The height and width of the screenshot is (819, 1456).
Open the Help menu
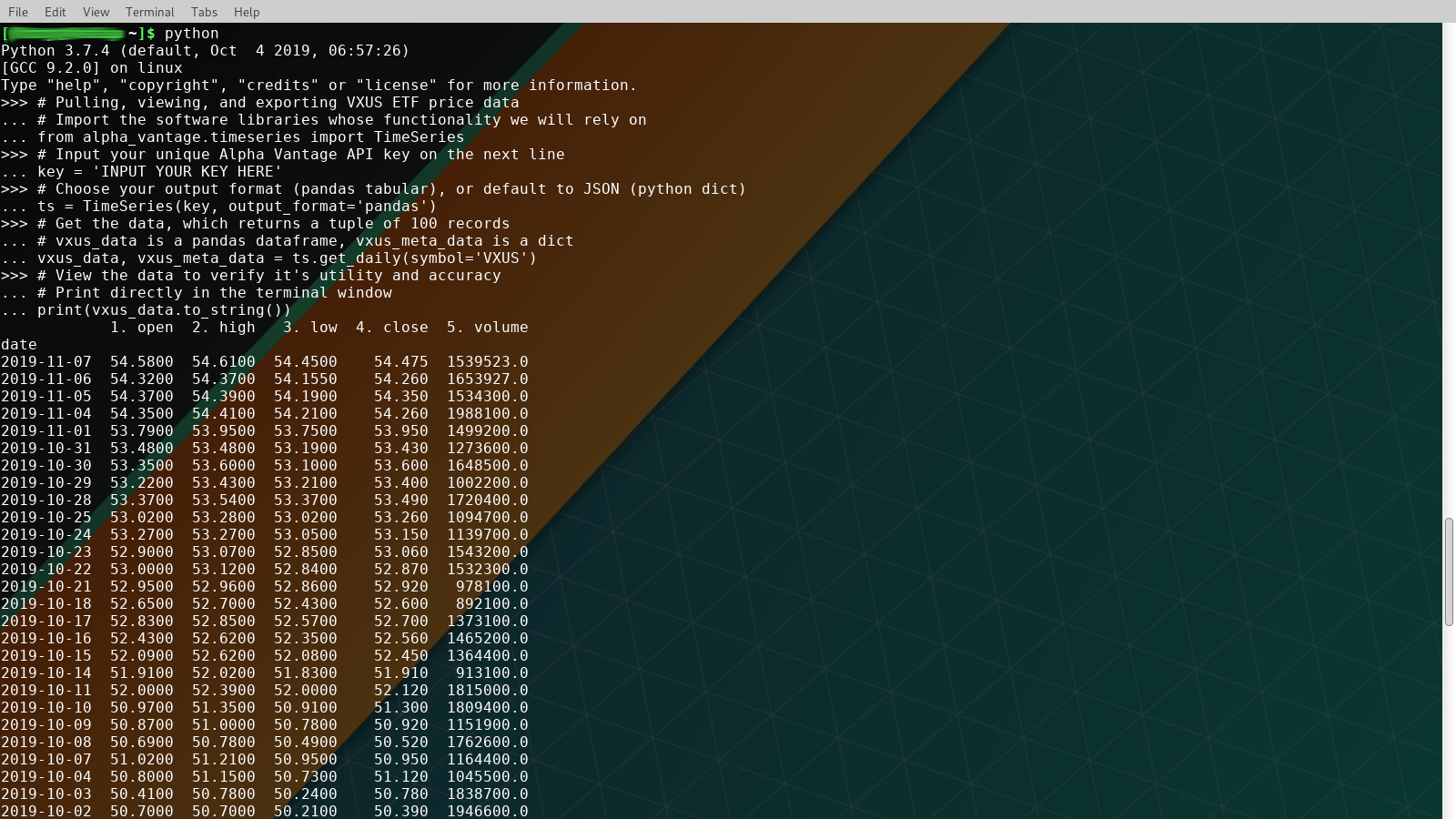[246, 12]
